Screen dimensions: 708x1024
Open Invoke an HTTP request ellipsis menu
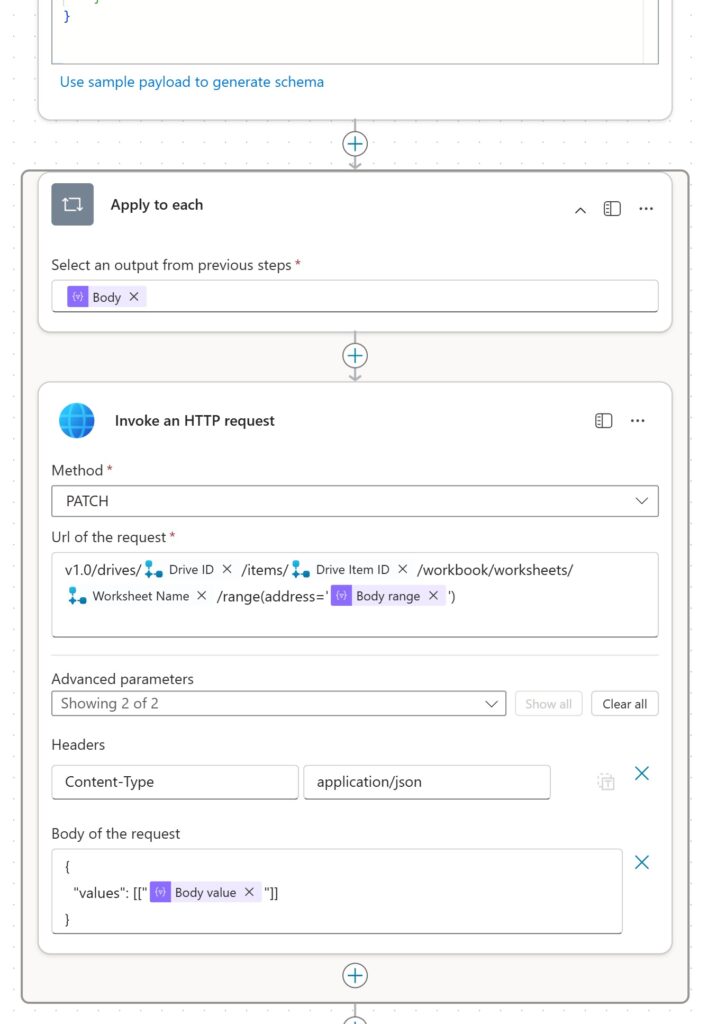point(638,421)
